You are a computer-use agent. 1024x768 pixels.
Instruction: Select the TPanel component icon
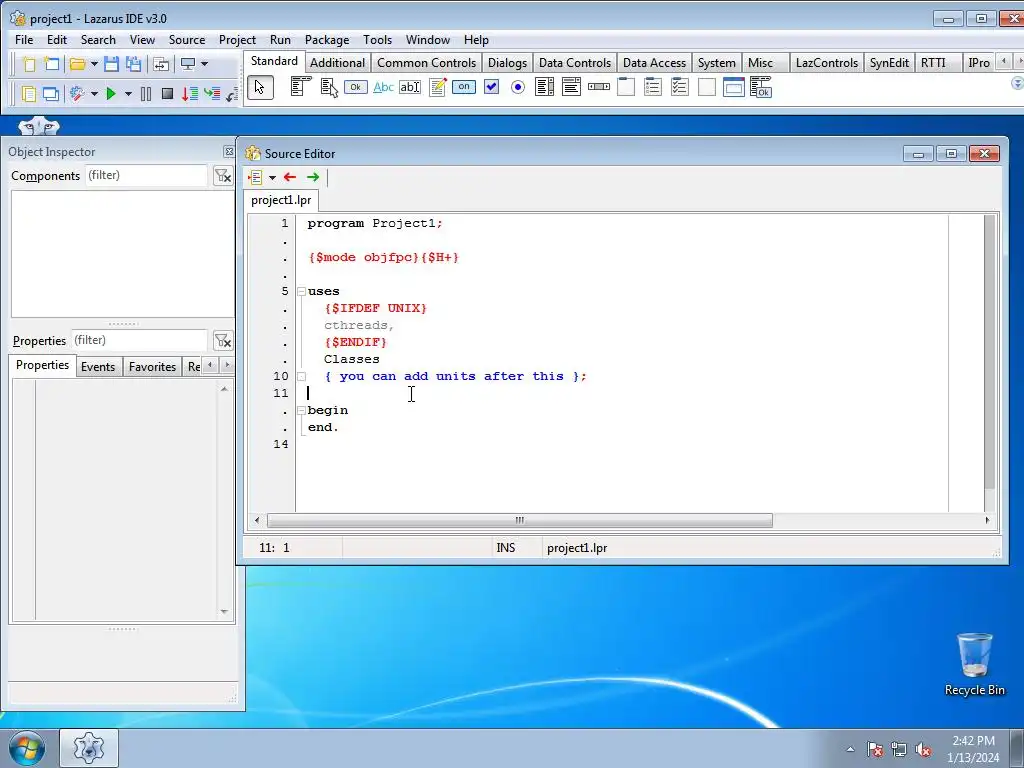point(707,87)
